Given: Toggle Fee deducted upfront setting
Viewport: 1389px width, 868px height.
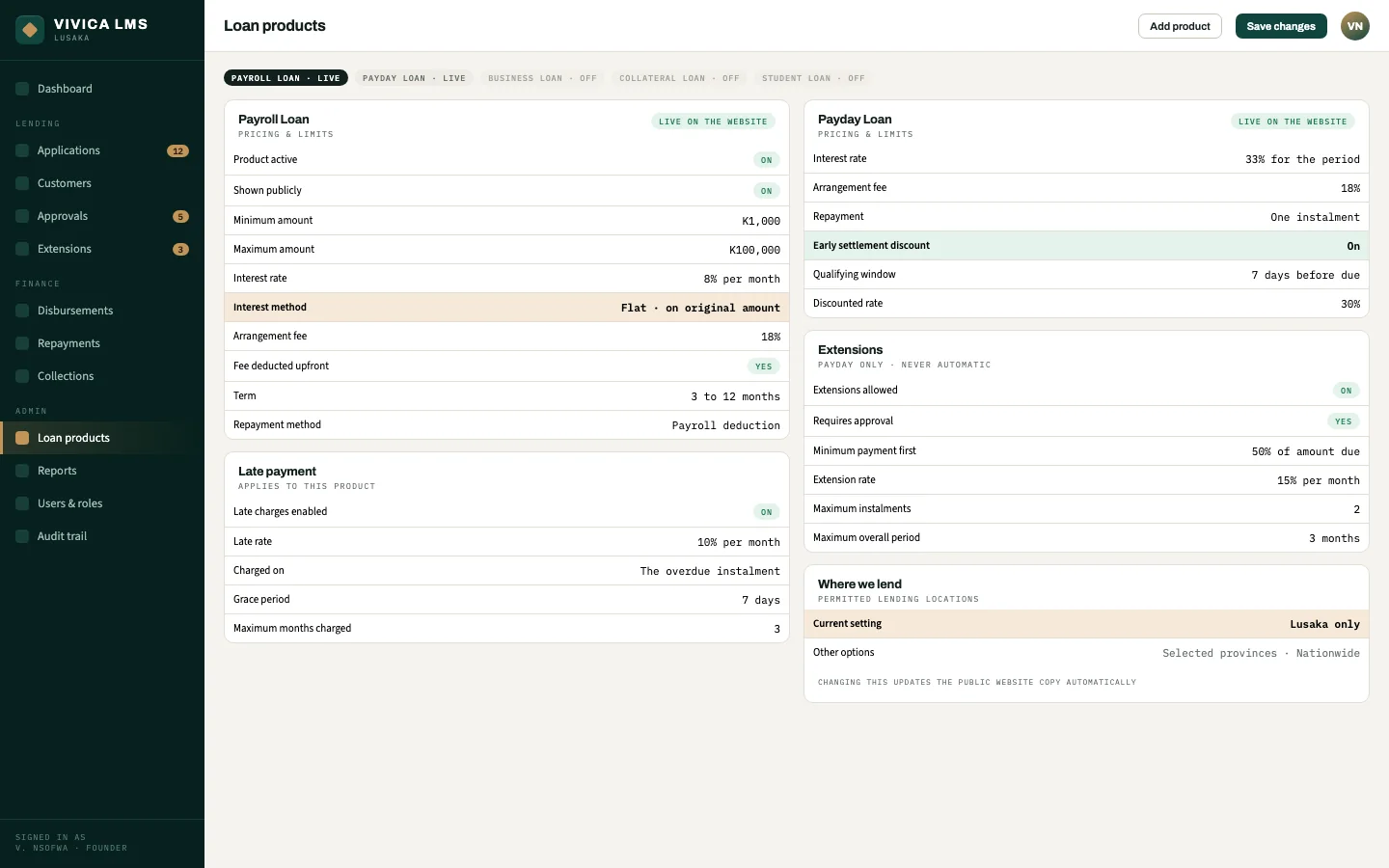Looking at the screenshot, I should (764, 366).
